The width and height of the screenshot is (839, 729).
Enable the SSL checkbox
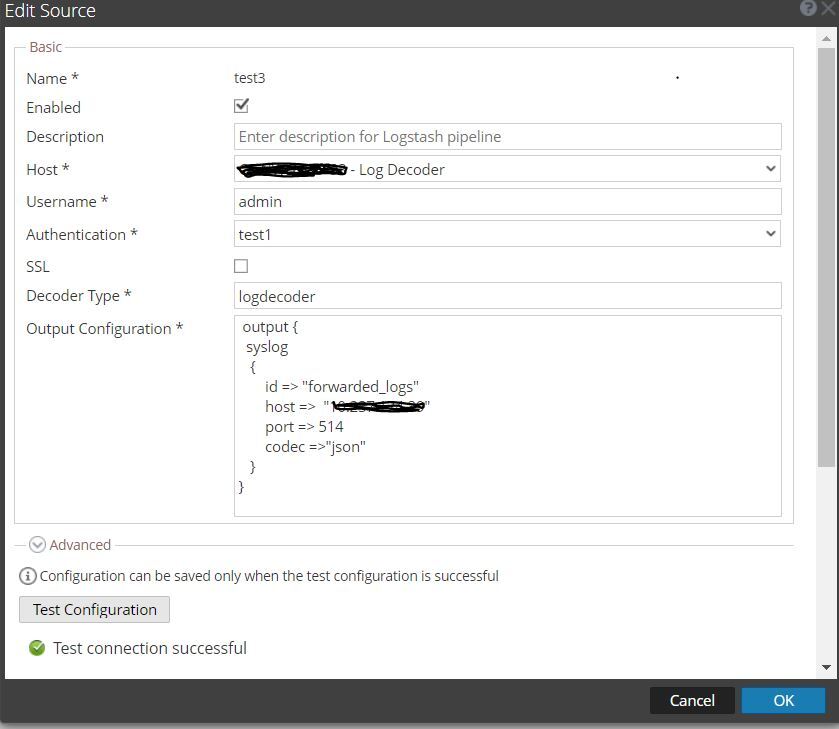pos(241,266)
